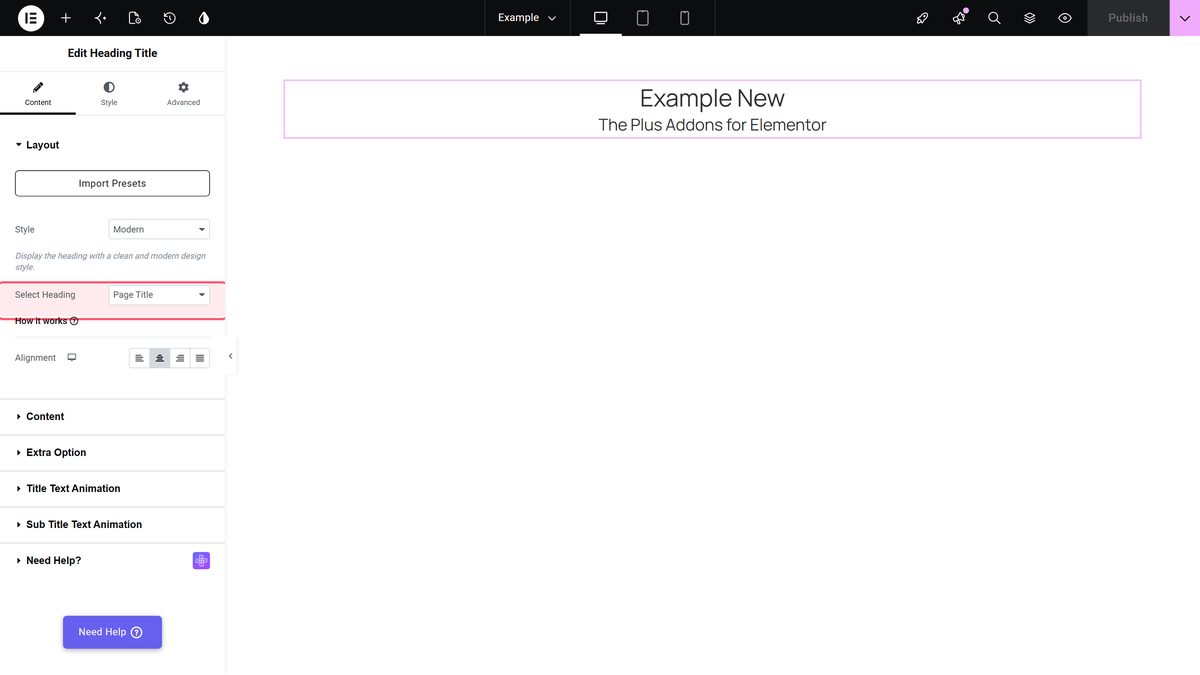Collapse the Layout section

point(113,145)
